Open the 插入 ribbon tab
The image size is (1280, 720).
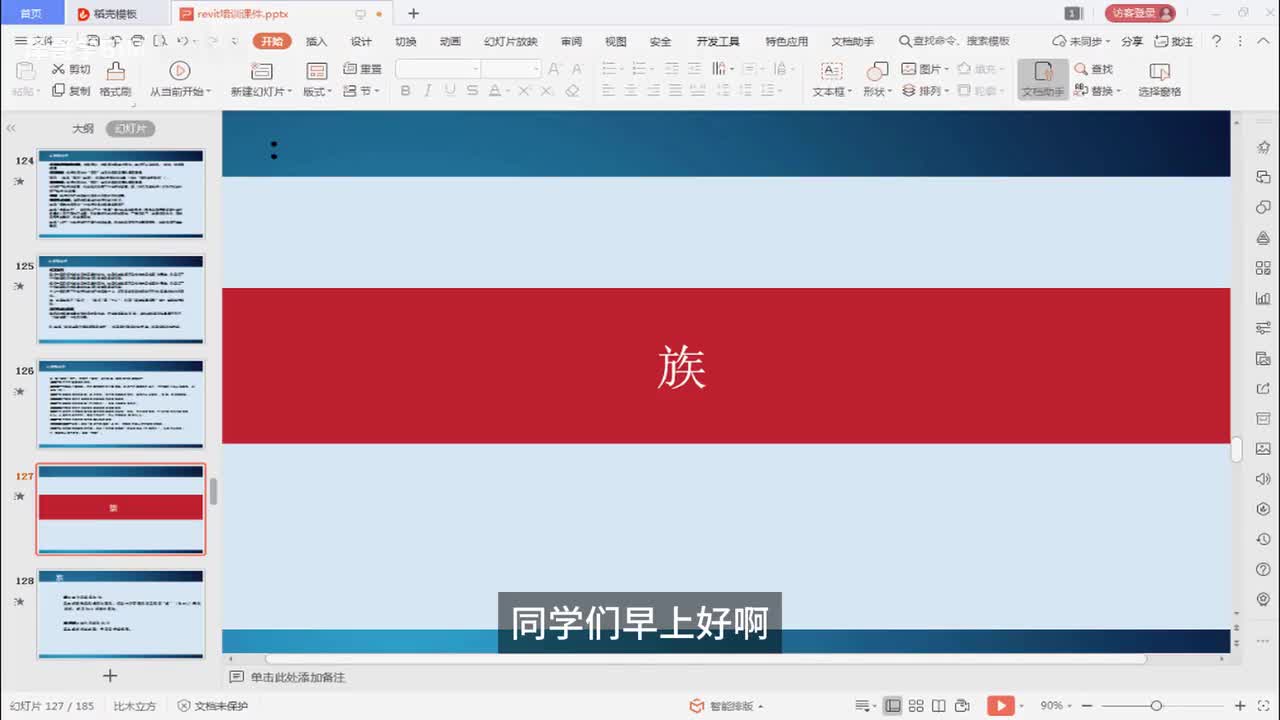pyautogui.click(x=317, y=41)
